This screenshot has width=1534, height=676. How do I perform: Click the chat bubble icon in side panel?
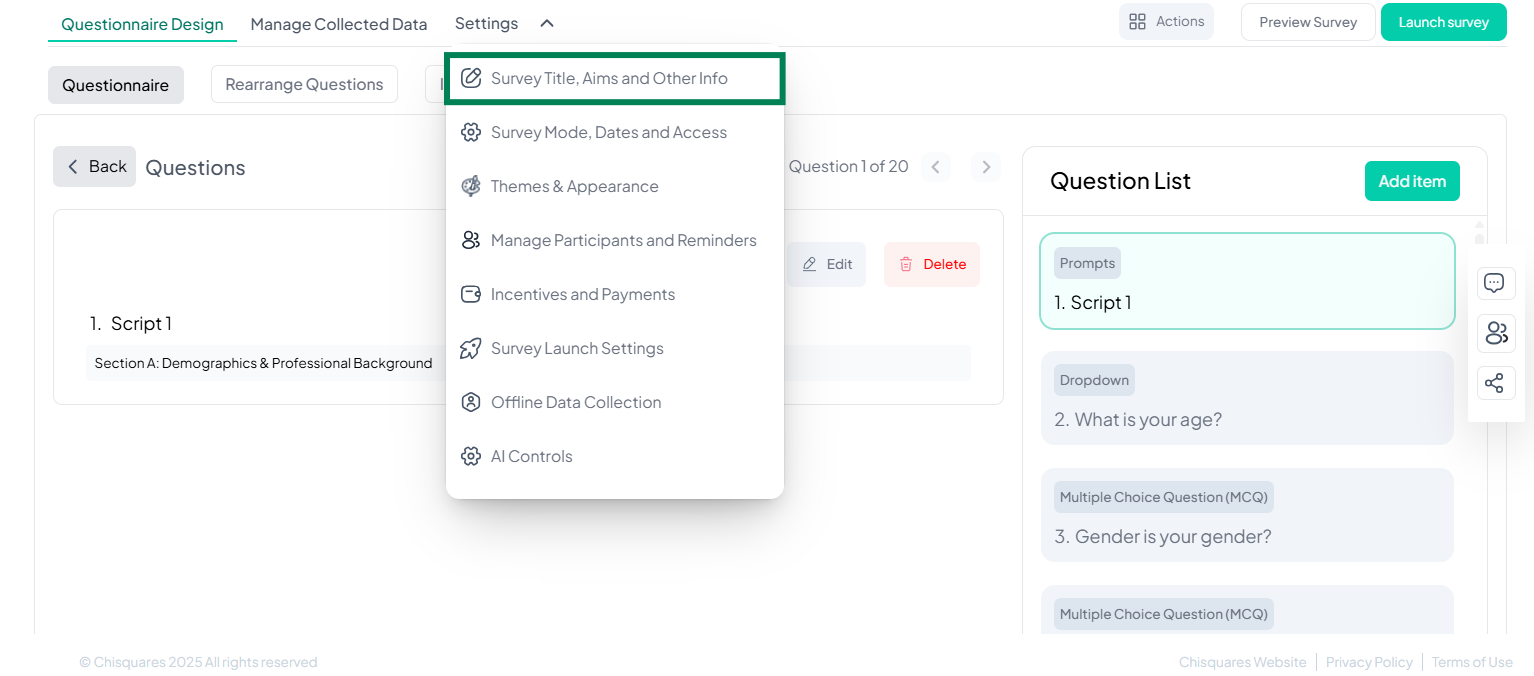(1495, 283)
